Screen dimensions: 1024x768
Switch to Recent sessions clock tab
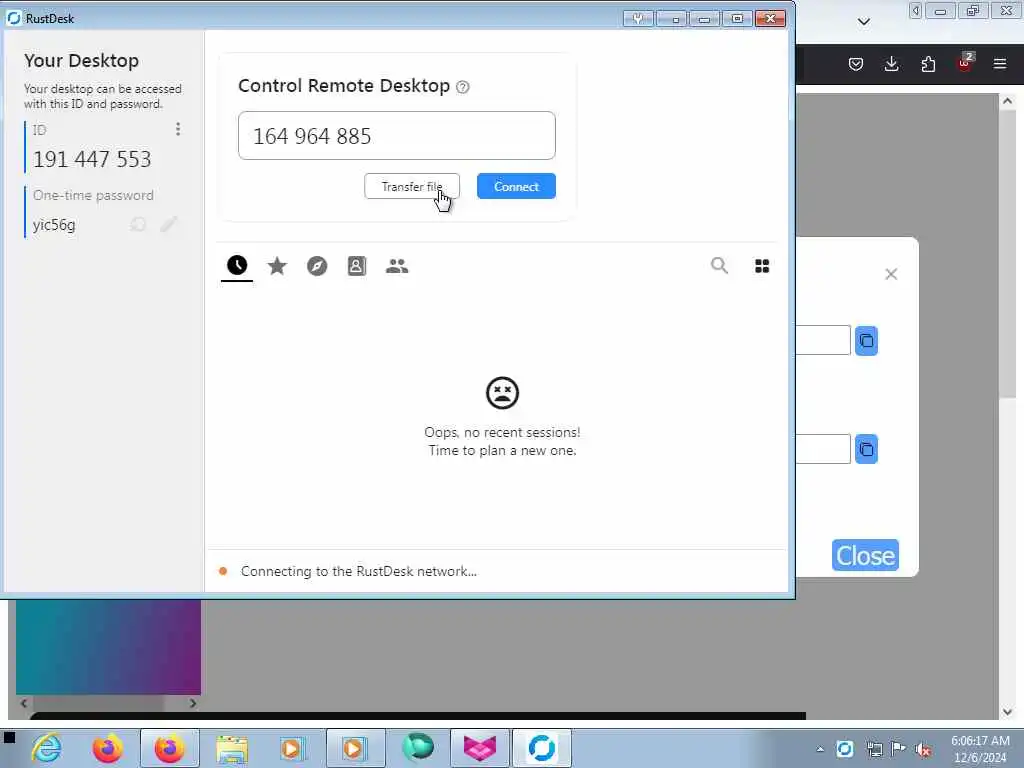(x=236, y=265)
